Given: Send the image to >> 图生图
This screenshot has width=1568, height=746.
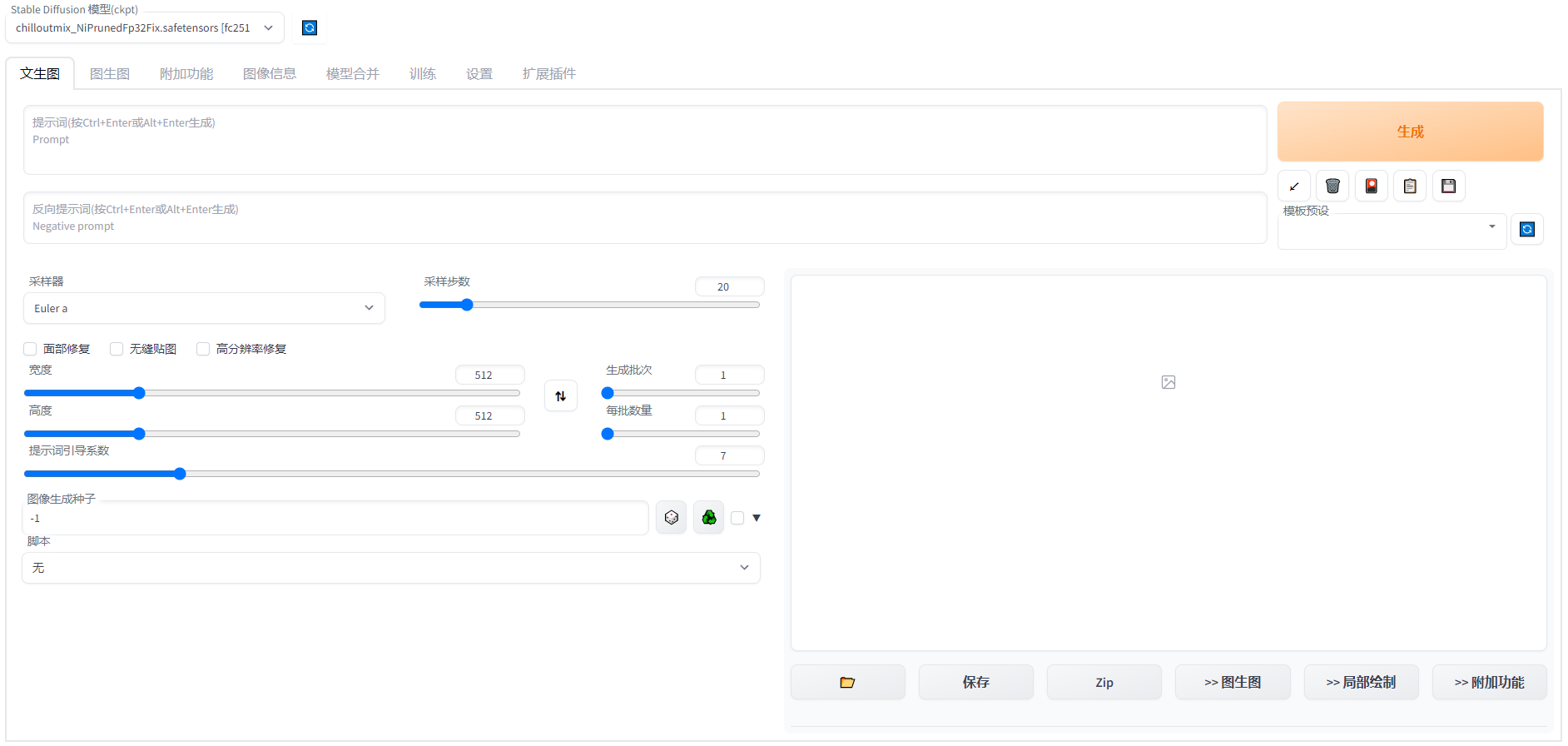Looking at the screenshot, I should pyautogui.click(x=1233, y=683).
